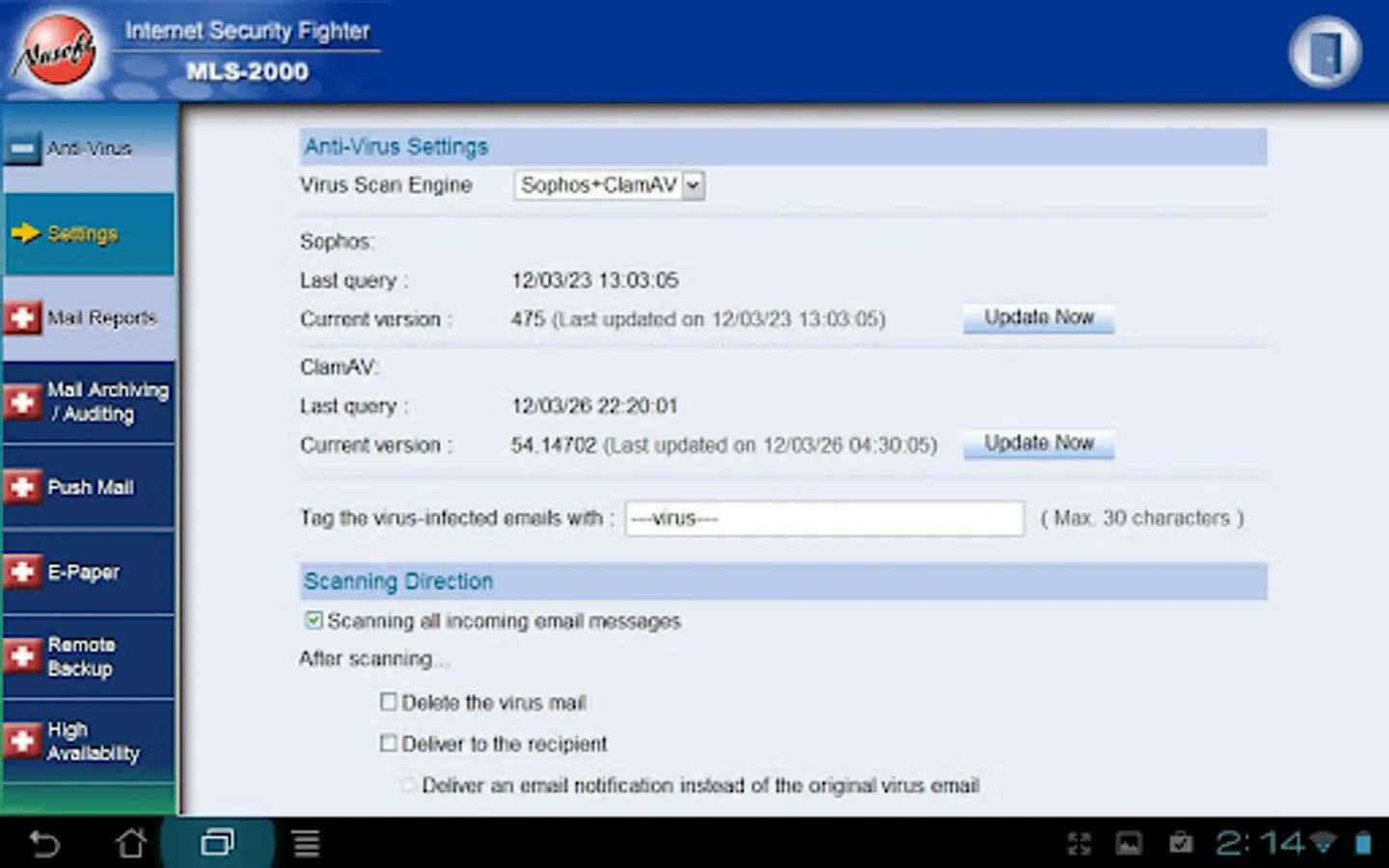
Task: Click Update Now for Sophos
Action: click(1039, 318)
